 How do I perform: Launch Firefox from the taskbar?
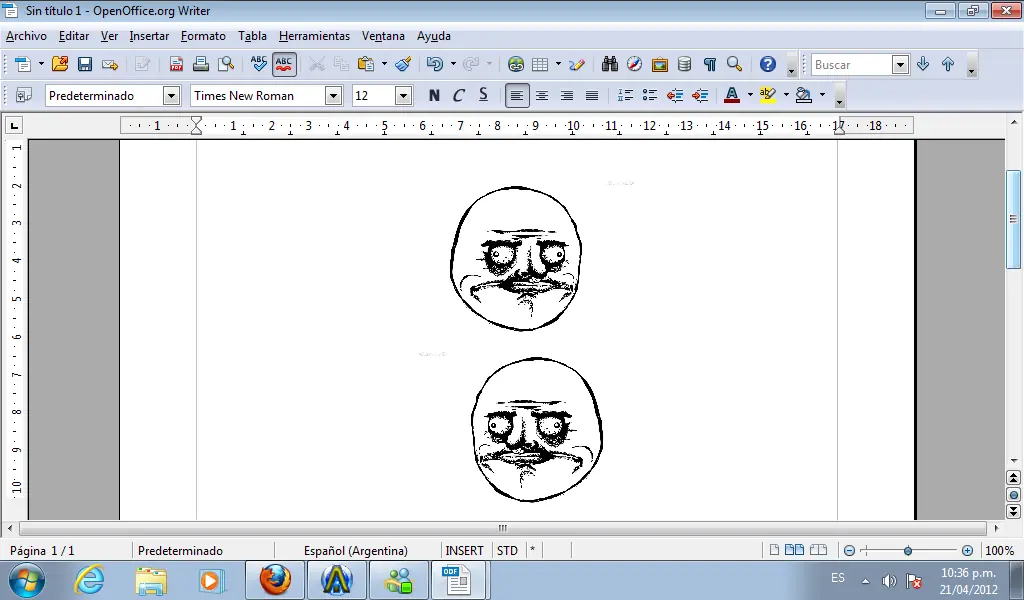tap(275, 580)
